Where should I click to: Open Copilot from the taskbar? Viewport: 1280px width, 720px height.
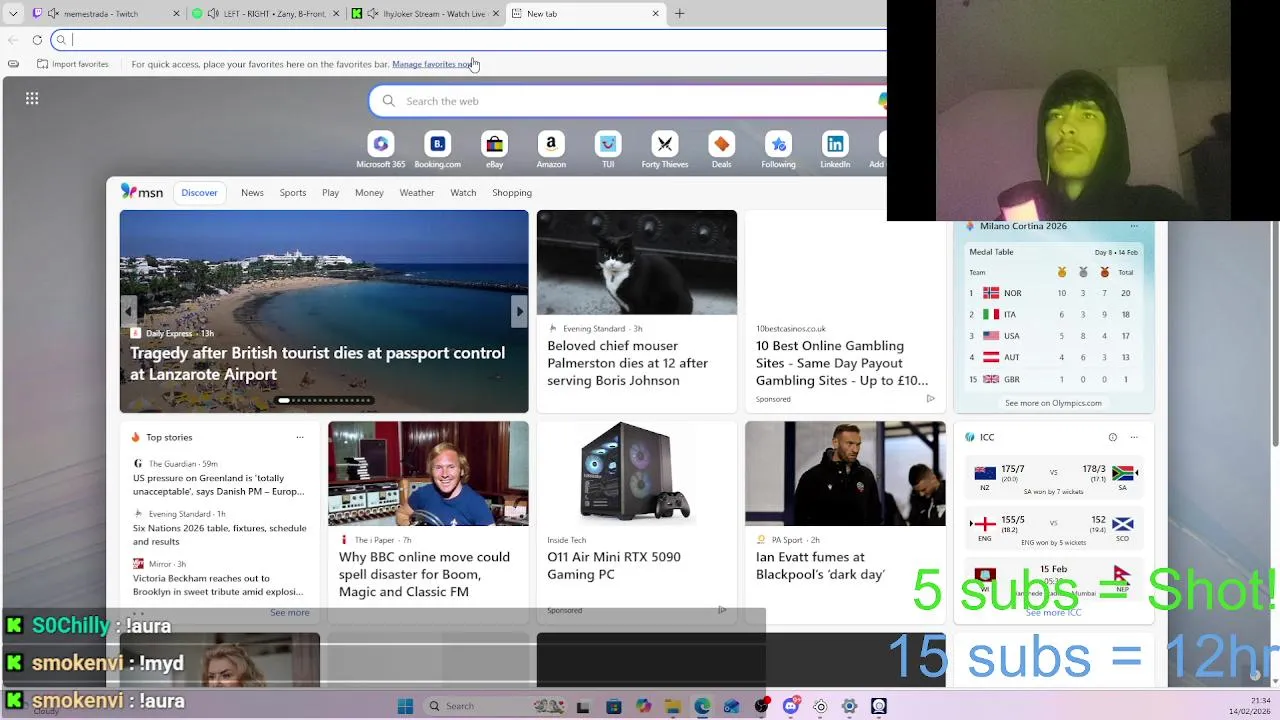643,706
